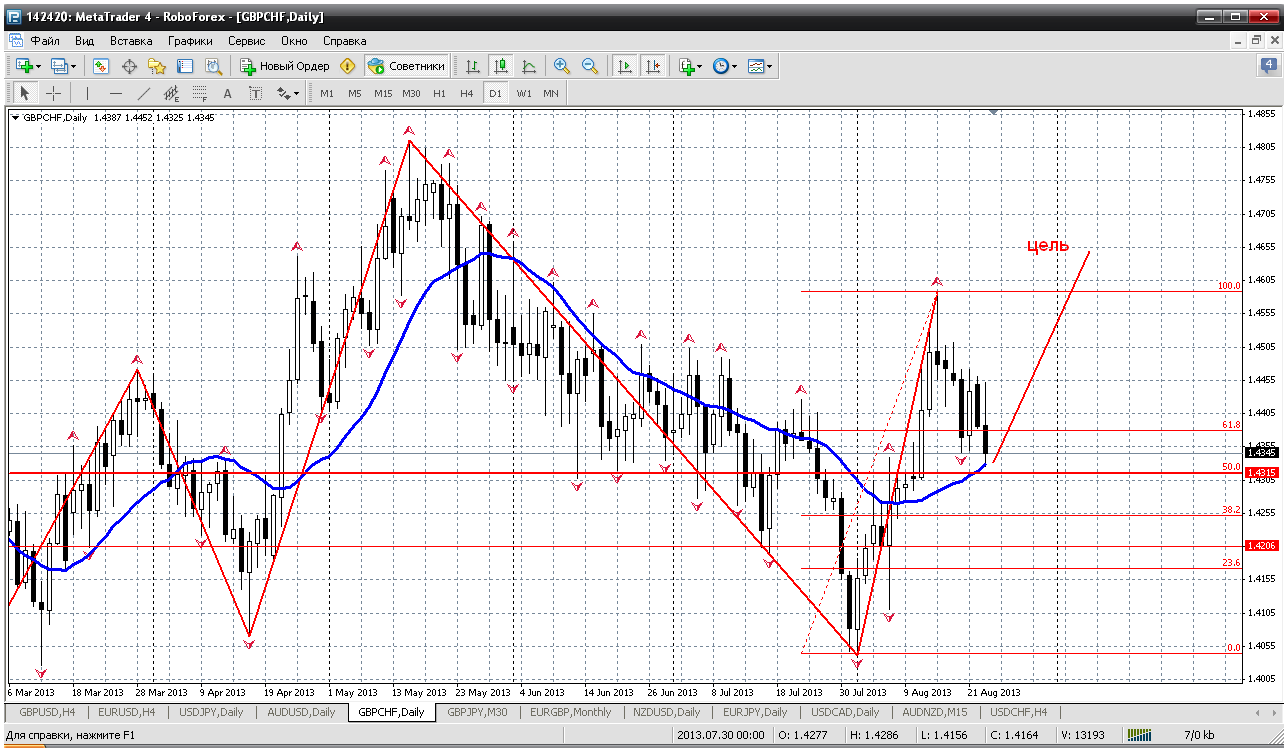Select the W1 timeframe
Screen dimensions: 1288x748
coord(524,93)
